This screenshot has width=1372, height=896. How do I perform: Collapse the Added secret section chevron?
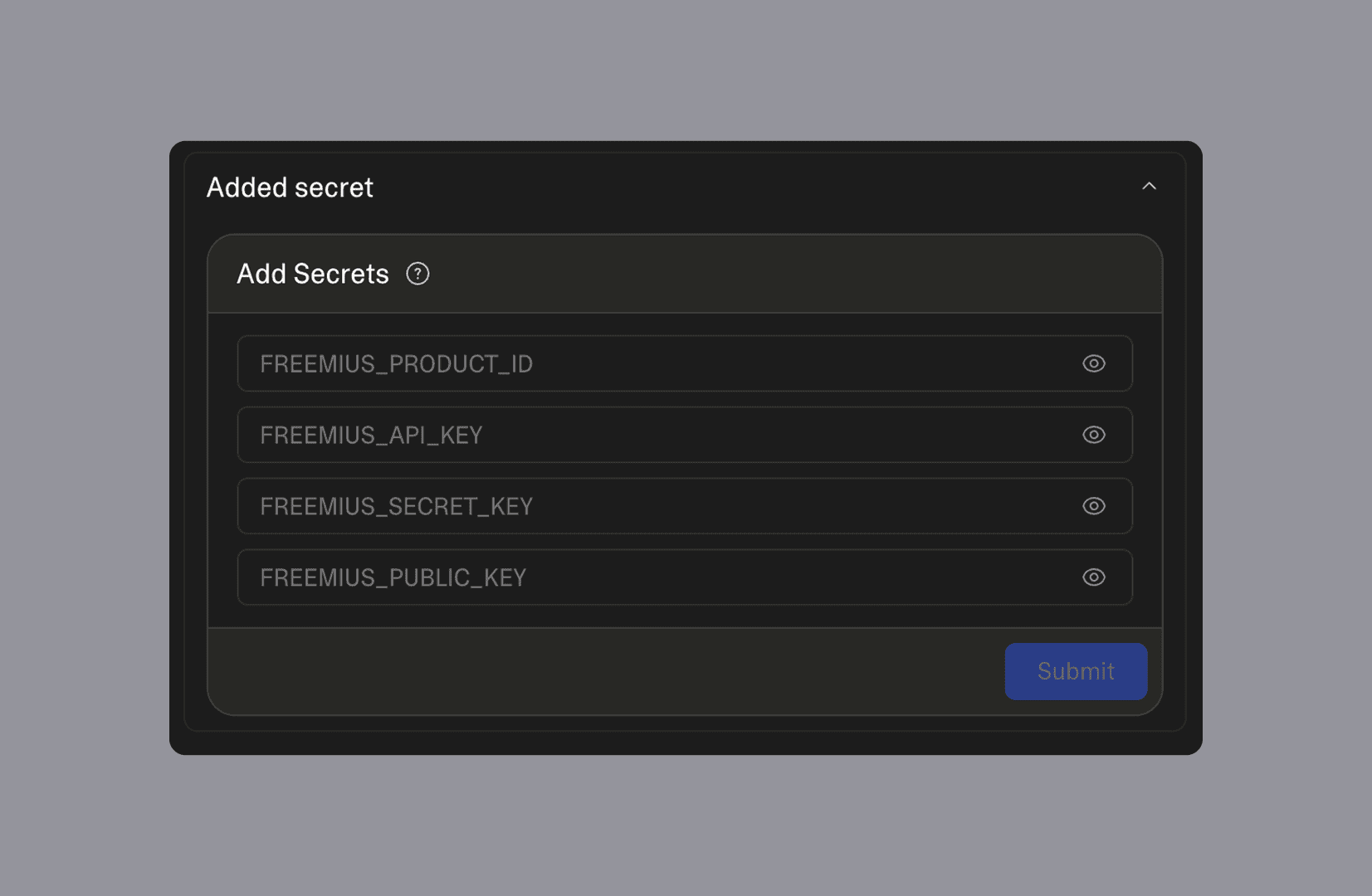1149,187
